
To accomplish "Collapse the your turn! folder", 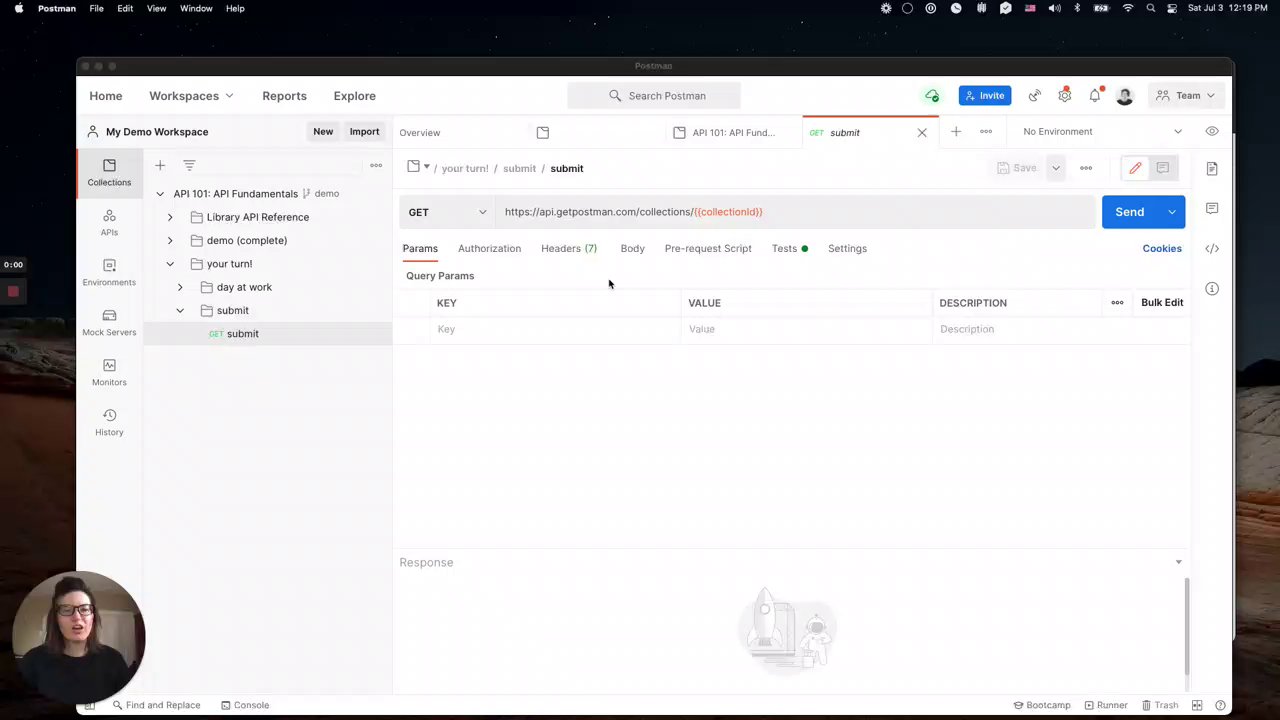I will pyautogui.click(x=170, y=264).
